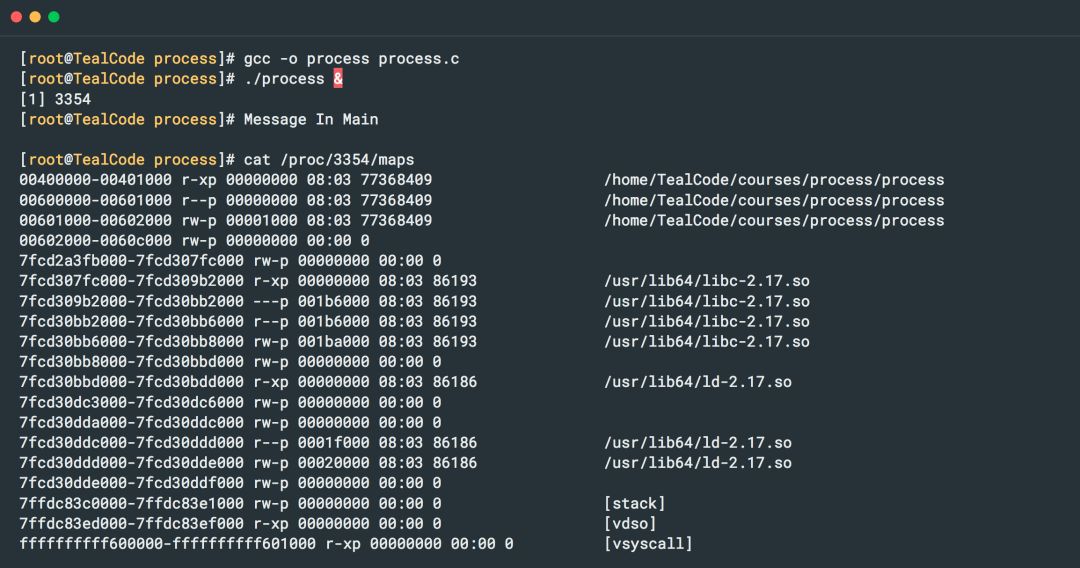Click the [stack] mapping label
This screenshot has width=1080, height=568.
click(634, 503)
